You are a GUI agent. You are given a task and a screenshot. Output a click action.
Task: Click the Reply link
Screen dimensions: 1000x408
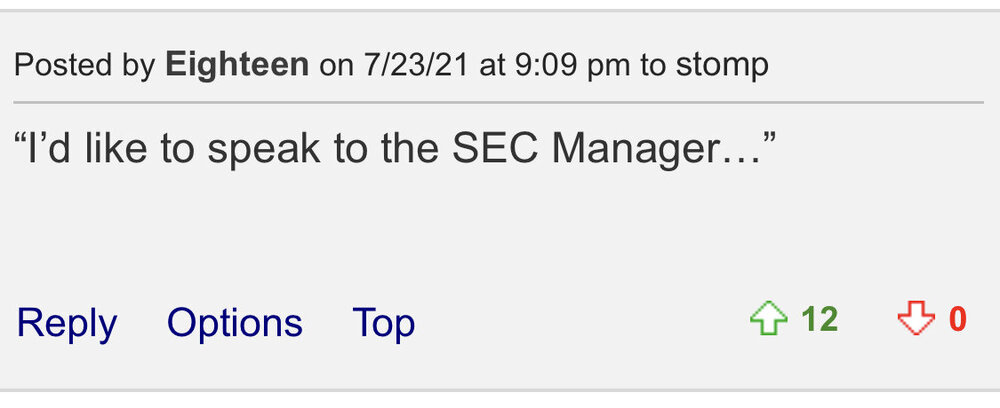[x=67, y=323]
